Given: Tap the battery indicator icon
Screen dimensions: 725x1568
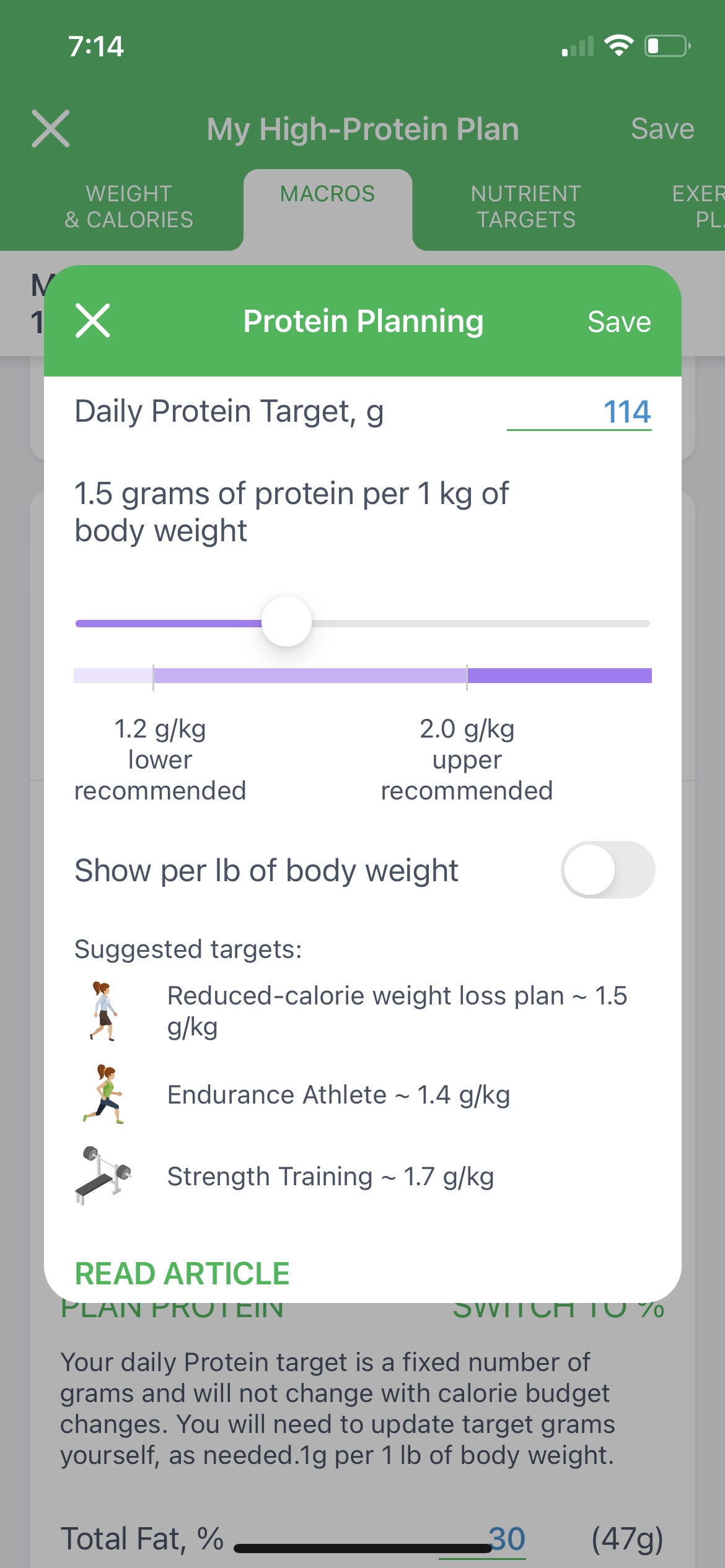Looking at the screenshot, I should click(667, 46).
